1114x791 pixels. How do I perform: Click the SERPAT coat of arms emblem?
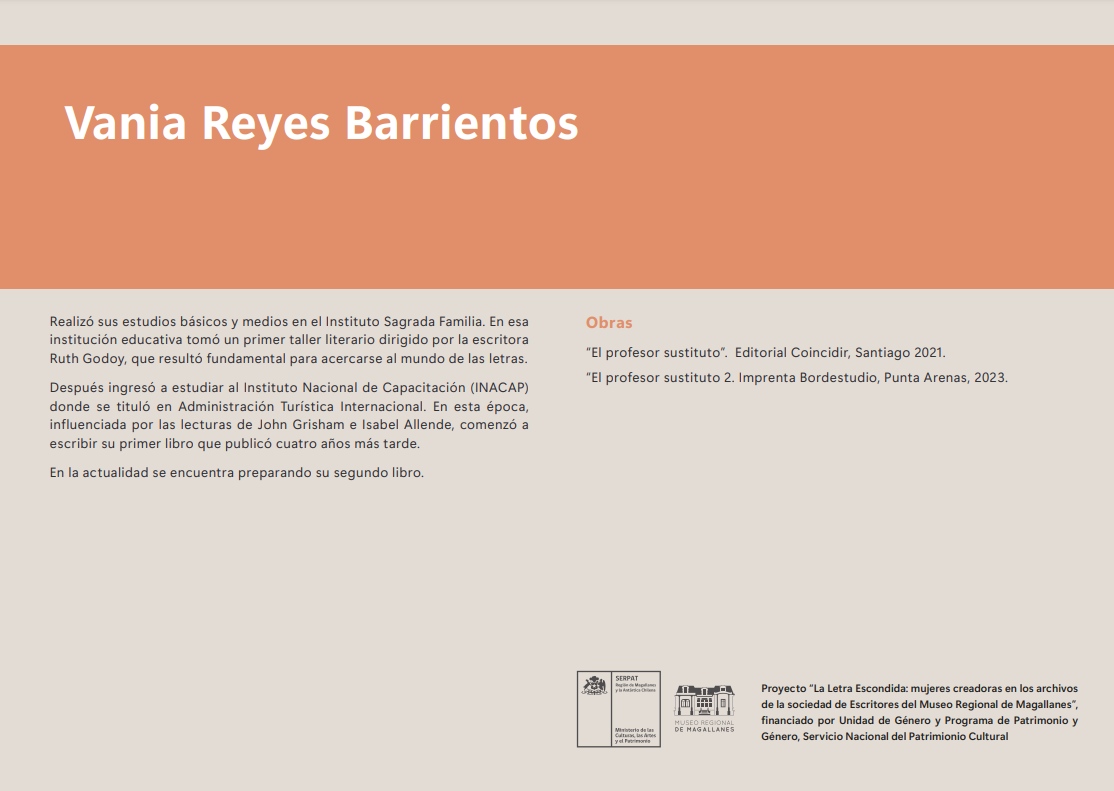pos(594,685)
